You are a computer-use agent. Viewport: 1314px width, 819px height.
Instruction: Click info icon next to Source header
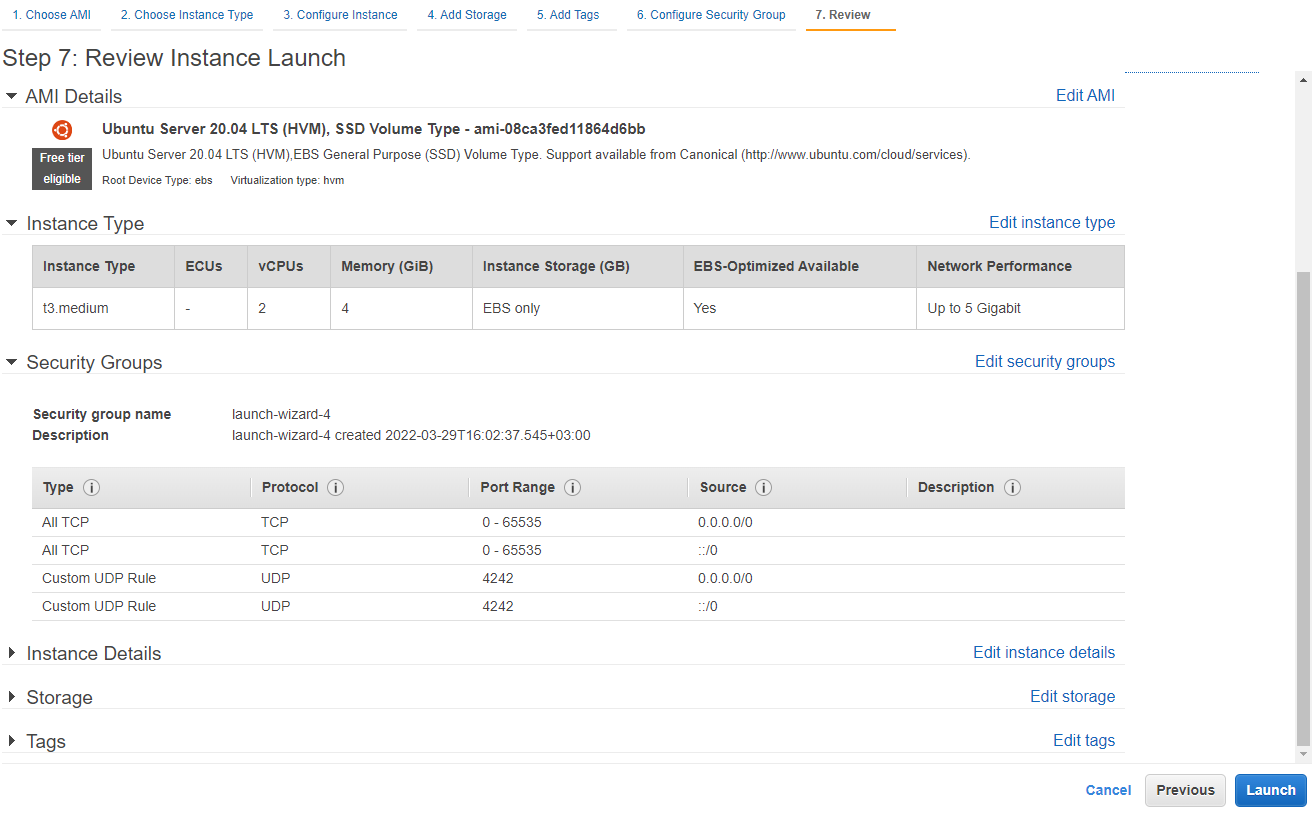point(764,488)
